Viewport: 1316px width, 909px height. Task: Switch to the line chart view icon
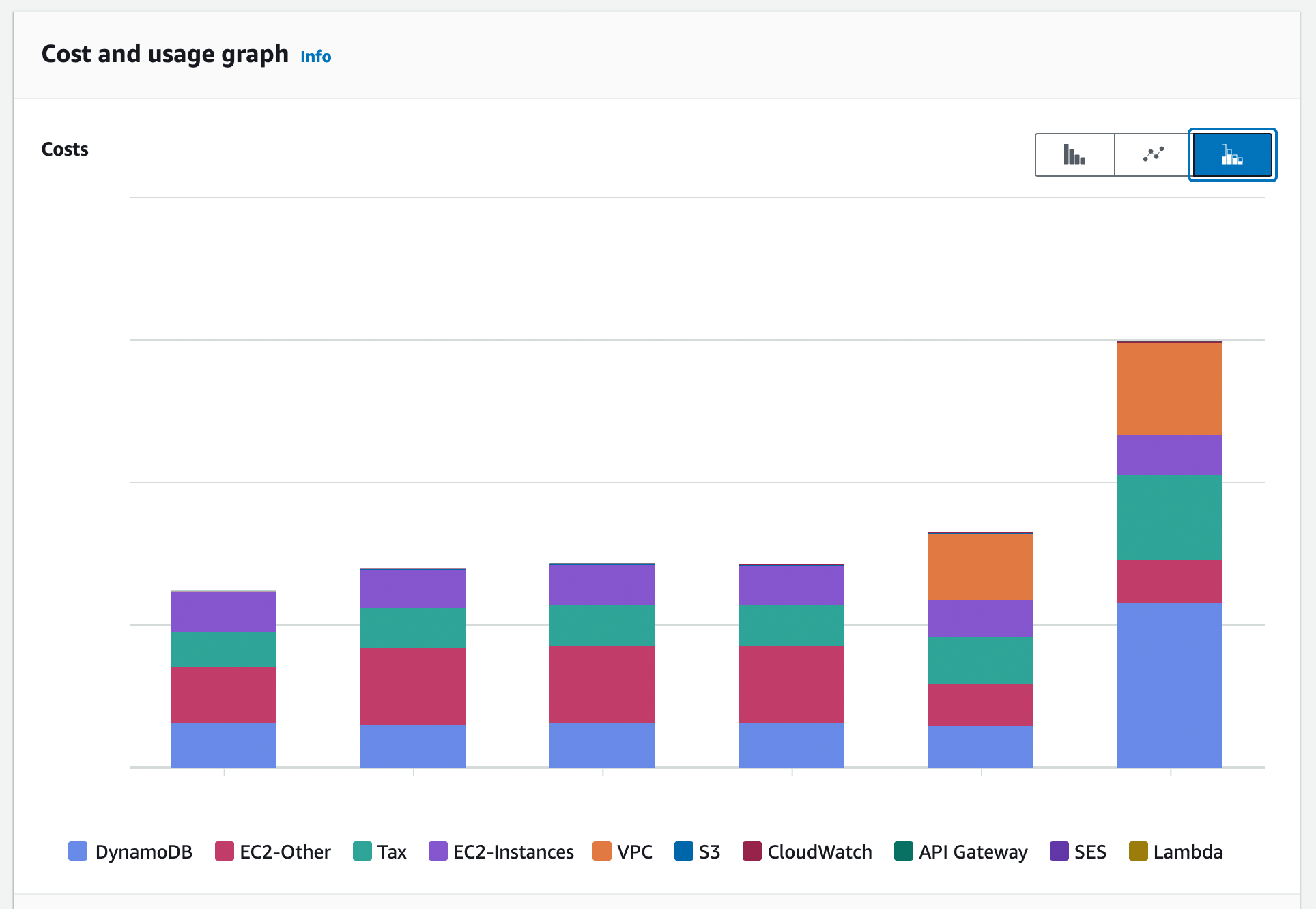pyautogui.click(x=1154, y=155)
